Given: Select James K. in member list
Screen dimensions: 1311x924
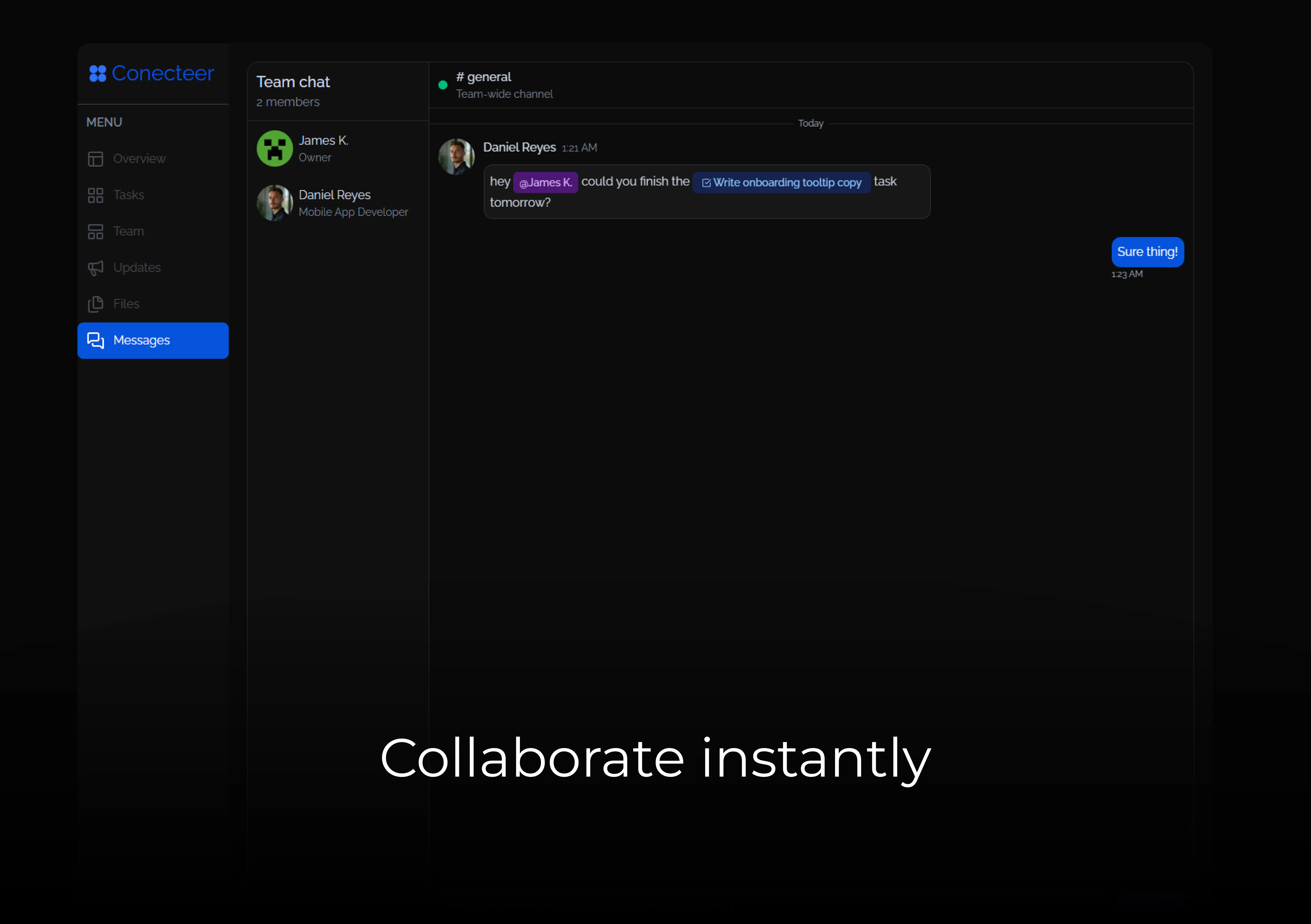Looking at the screenshot, I should click(338, 149).
